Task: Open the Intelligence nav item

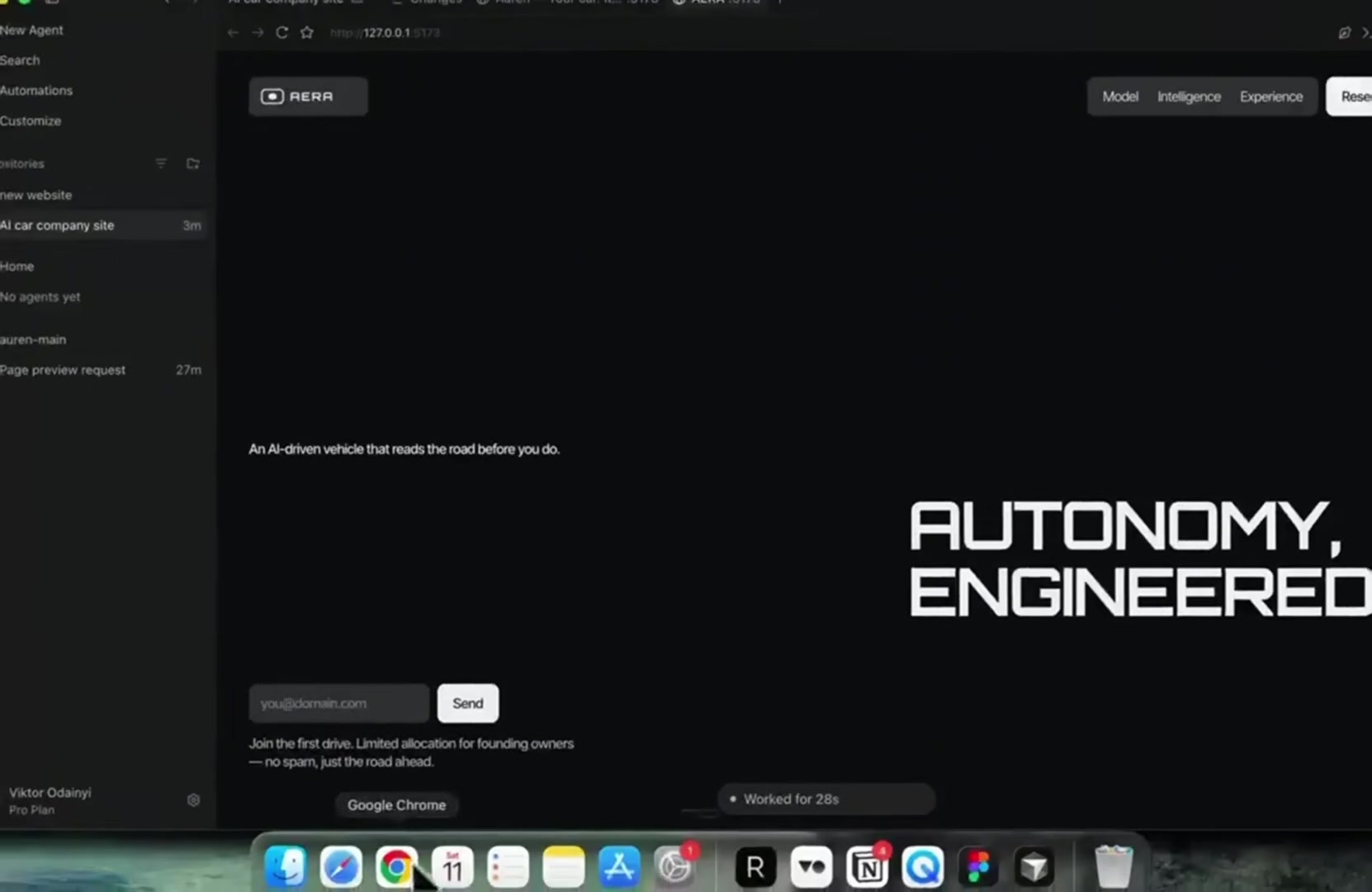Action: 1189,97
